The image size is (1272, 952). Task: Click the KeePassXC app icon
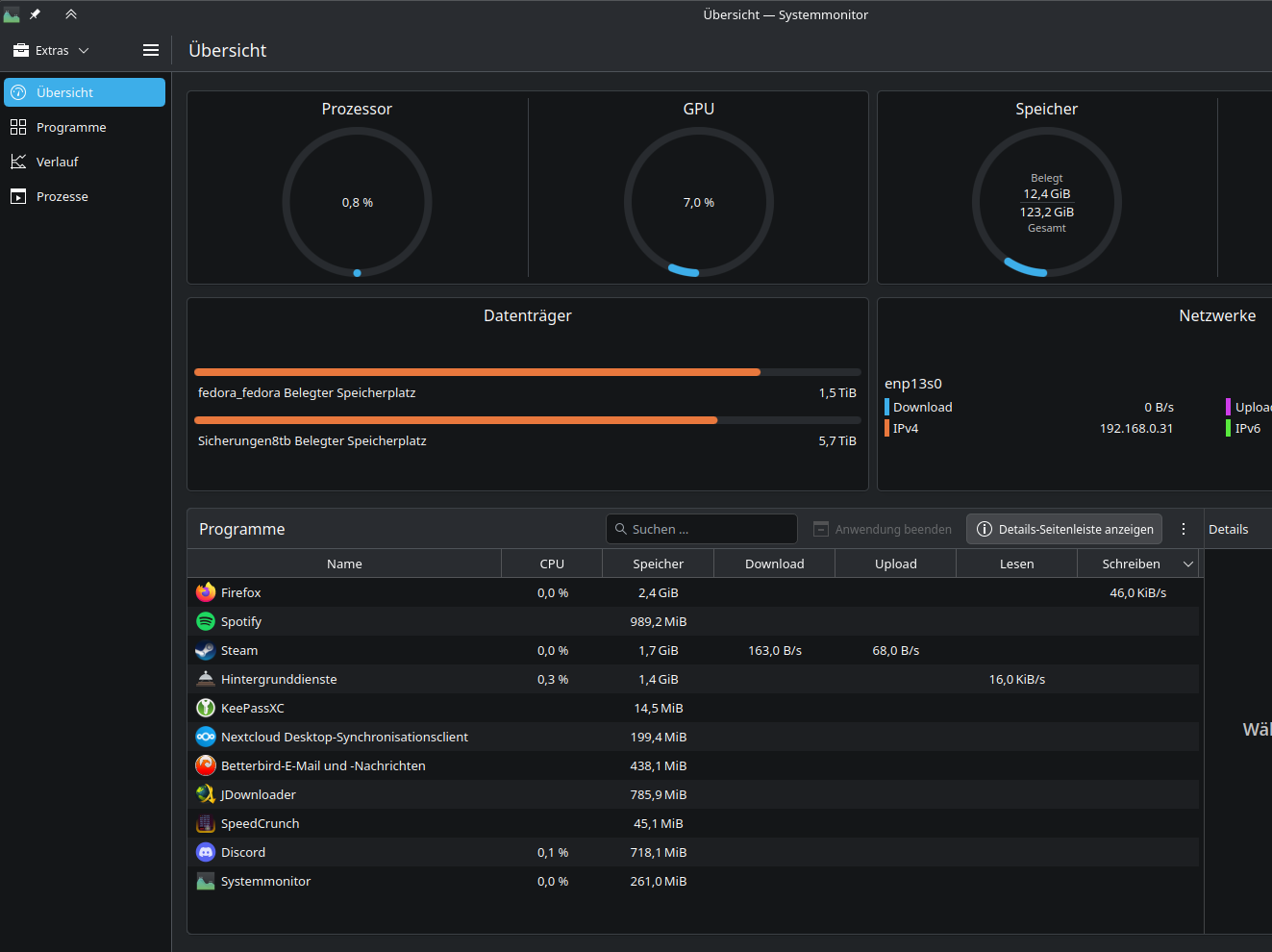(206, 708)
